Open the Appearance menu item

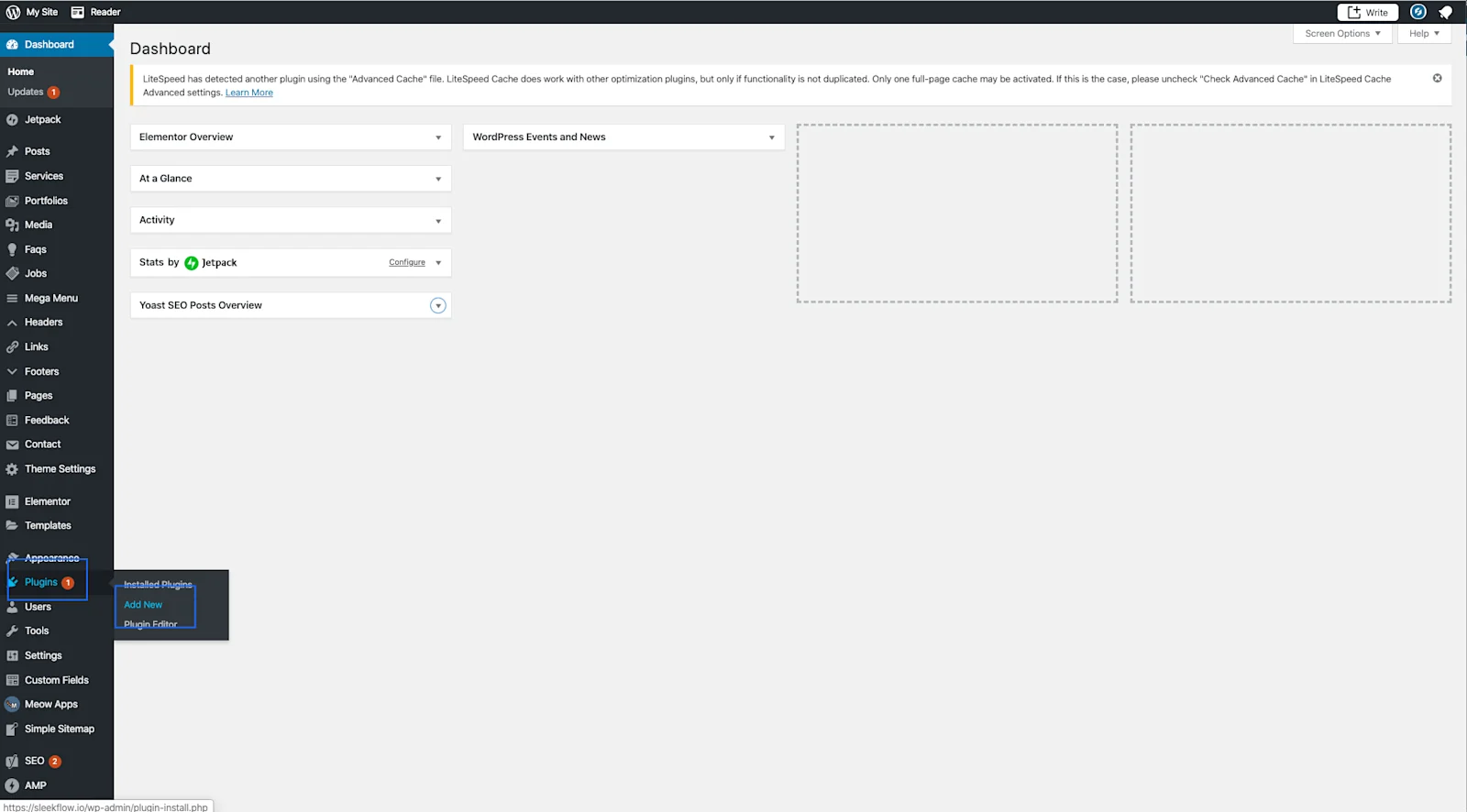click(57, 558)
